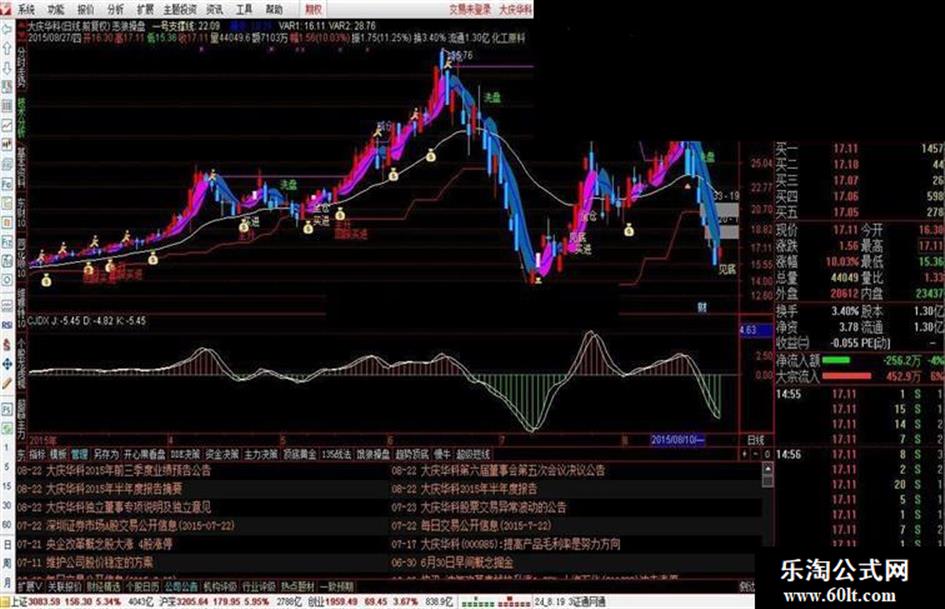Click the trend line chart icon in left toolbar
The height and width of the screenshot is (609, 945).
pos(7,125)
